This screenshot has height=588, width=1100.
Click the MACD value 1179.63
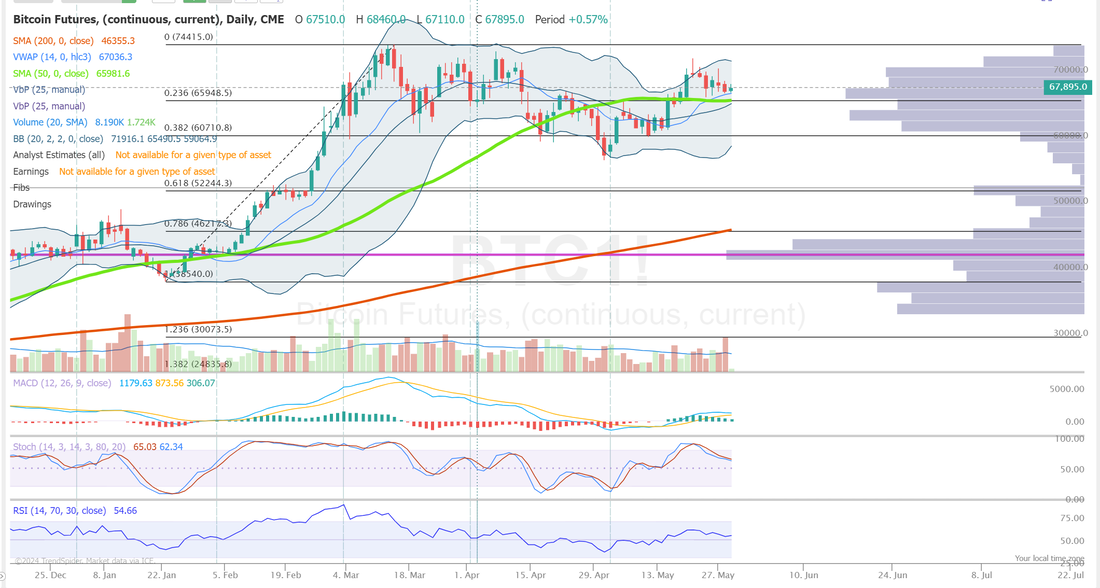click(135, 383)
